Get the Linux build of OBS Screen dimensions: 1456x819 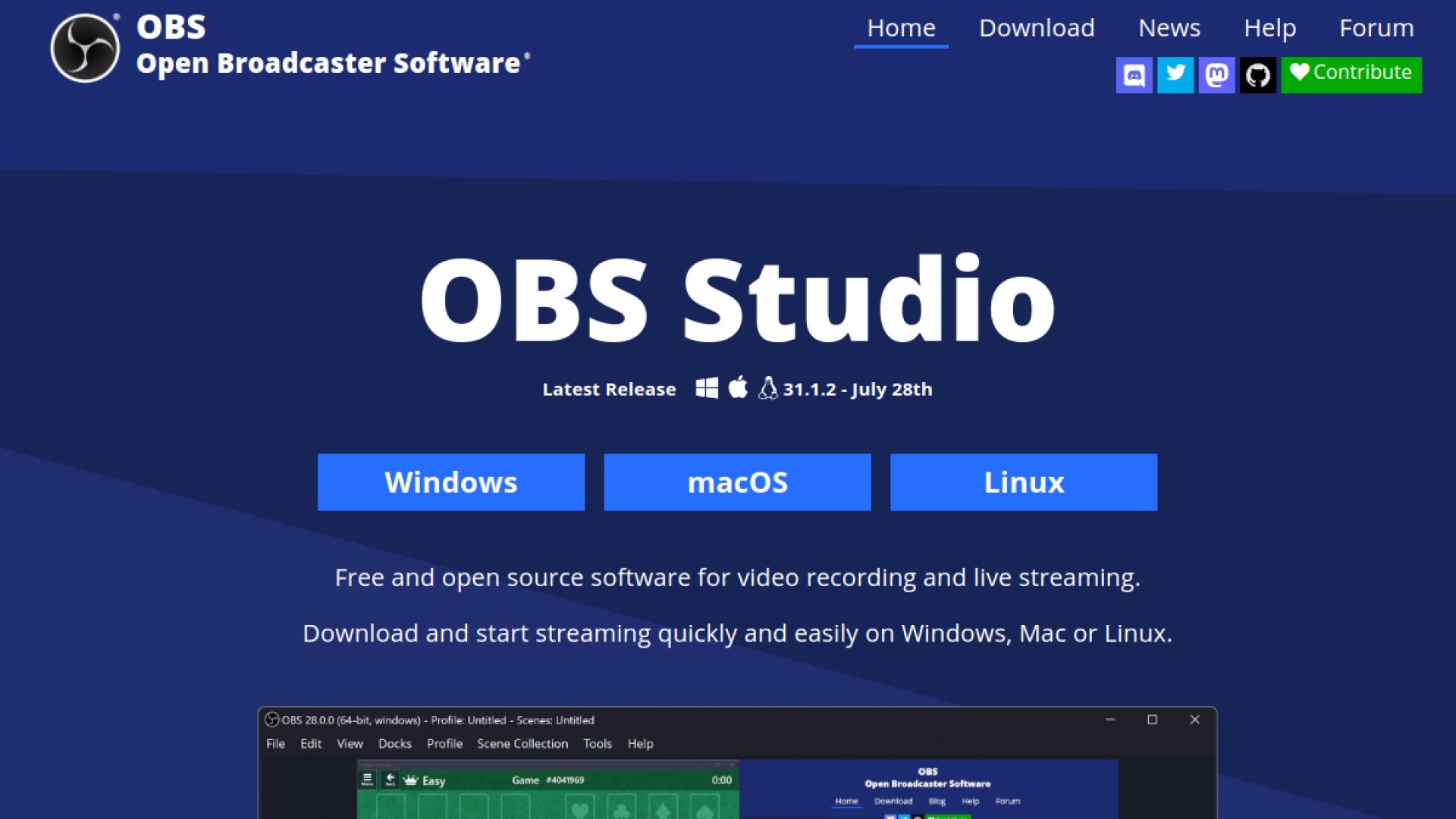click(1023, 482)
